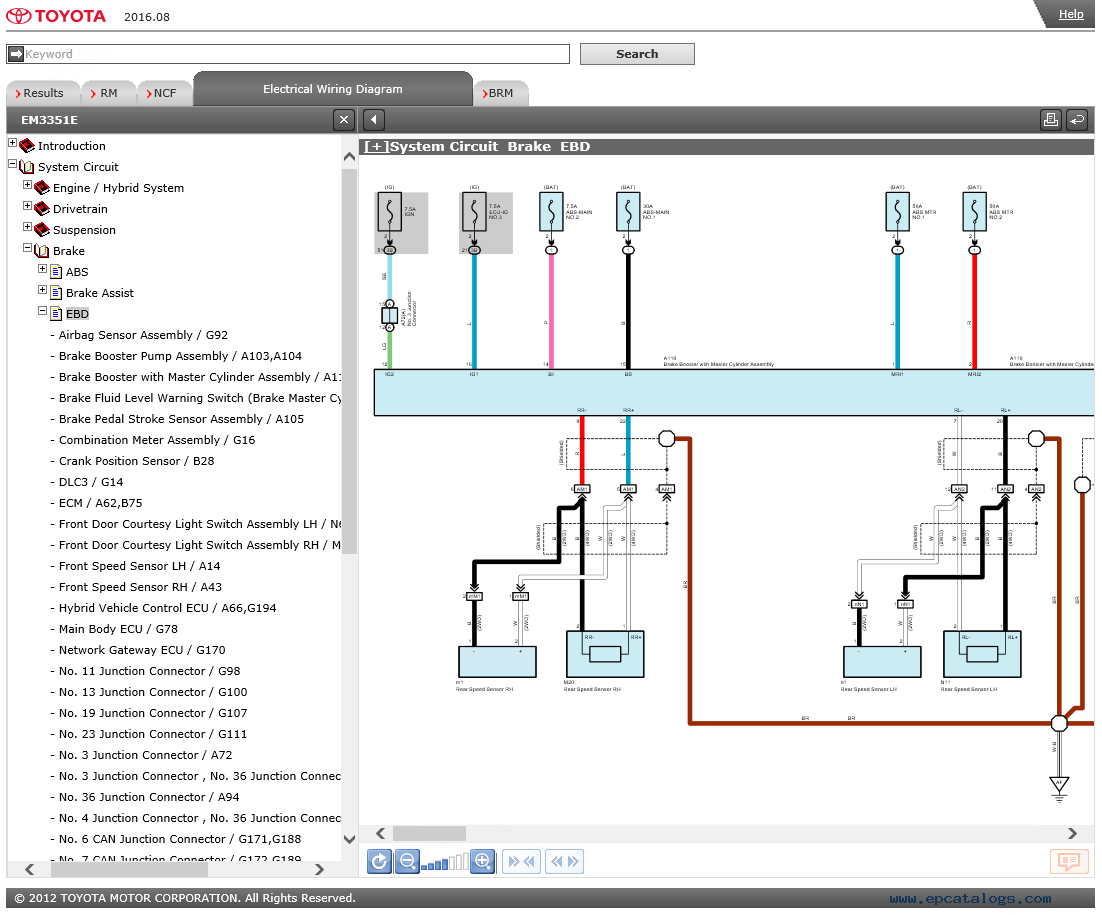Close the EM3351E tree panel

point(344,119)
